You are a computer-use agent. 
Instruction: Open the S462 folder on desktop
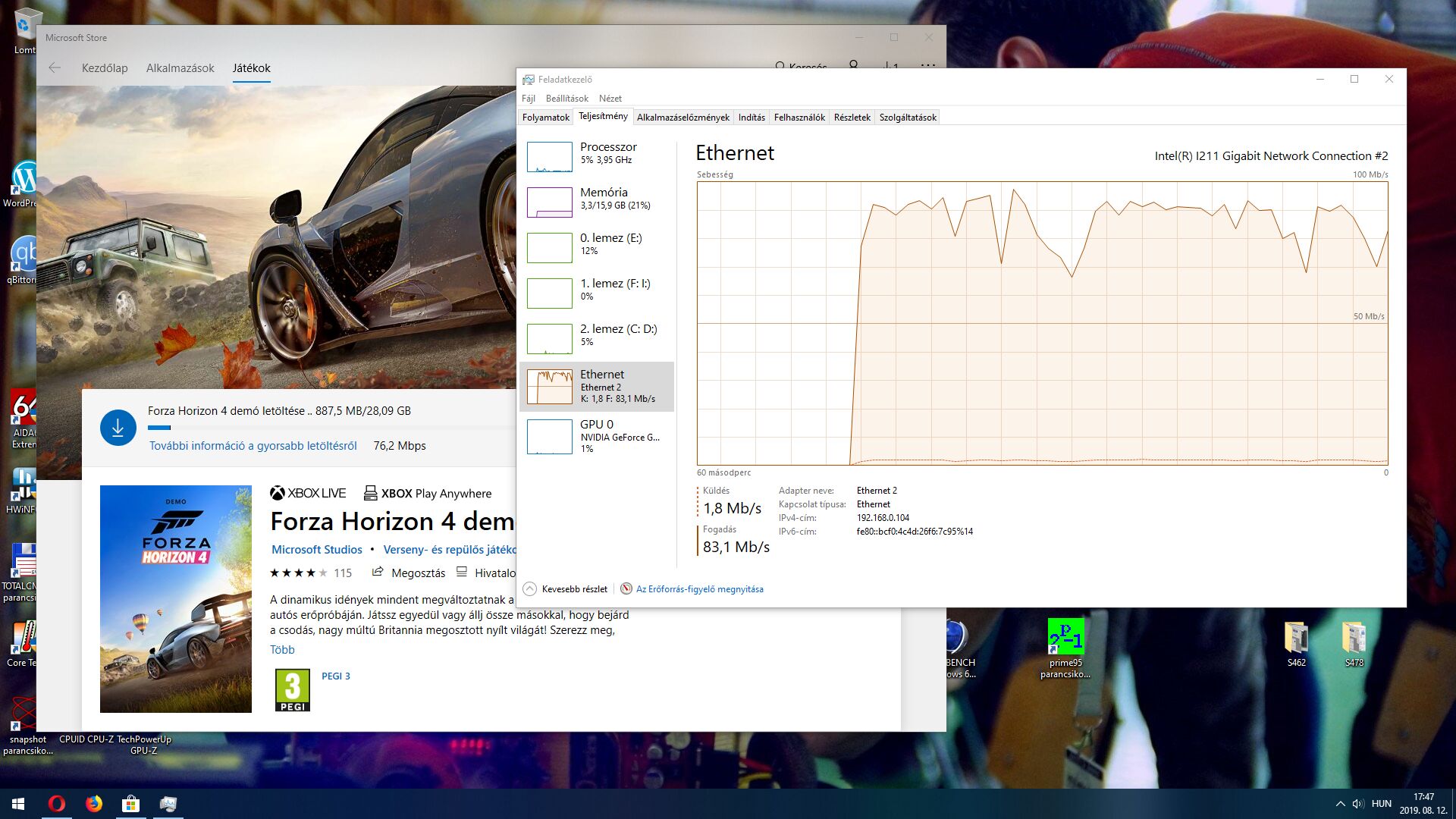[1297, 644]
